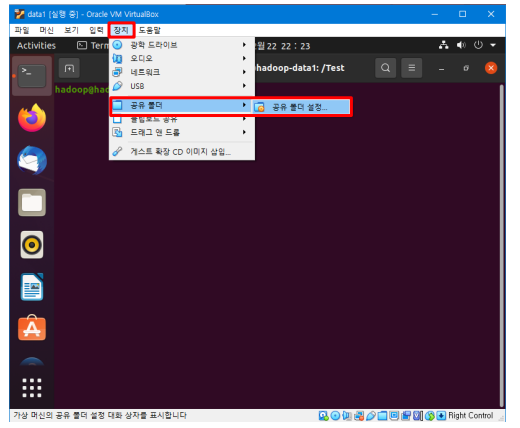
Task: Click the optical drive status icon
Action: tap(335, 416)
